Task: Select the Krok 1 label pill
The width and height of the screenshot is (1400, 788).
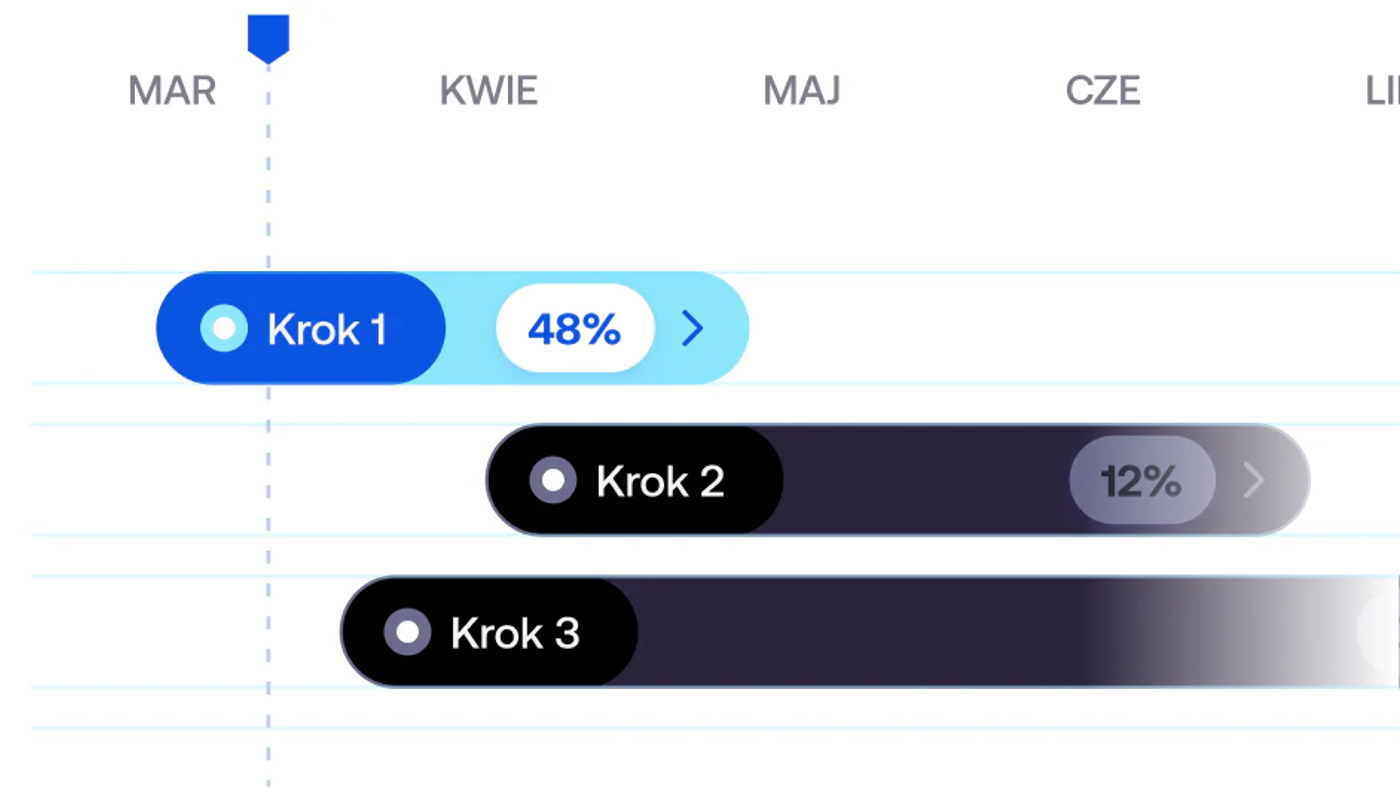Action: click(301, 328)
